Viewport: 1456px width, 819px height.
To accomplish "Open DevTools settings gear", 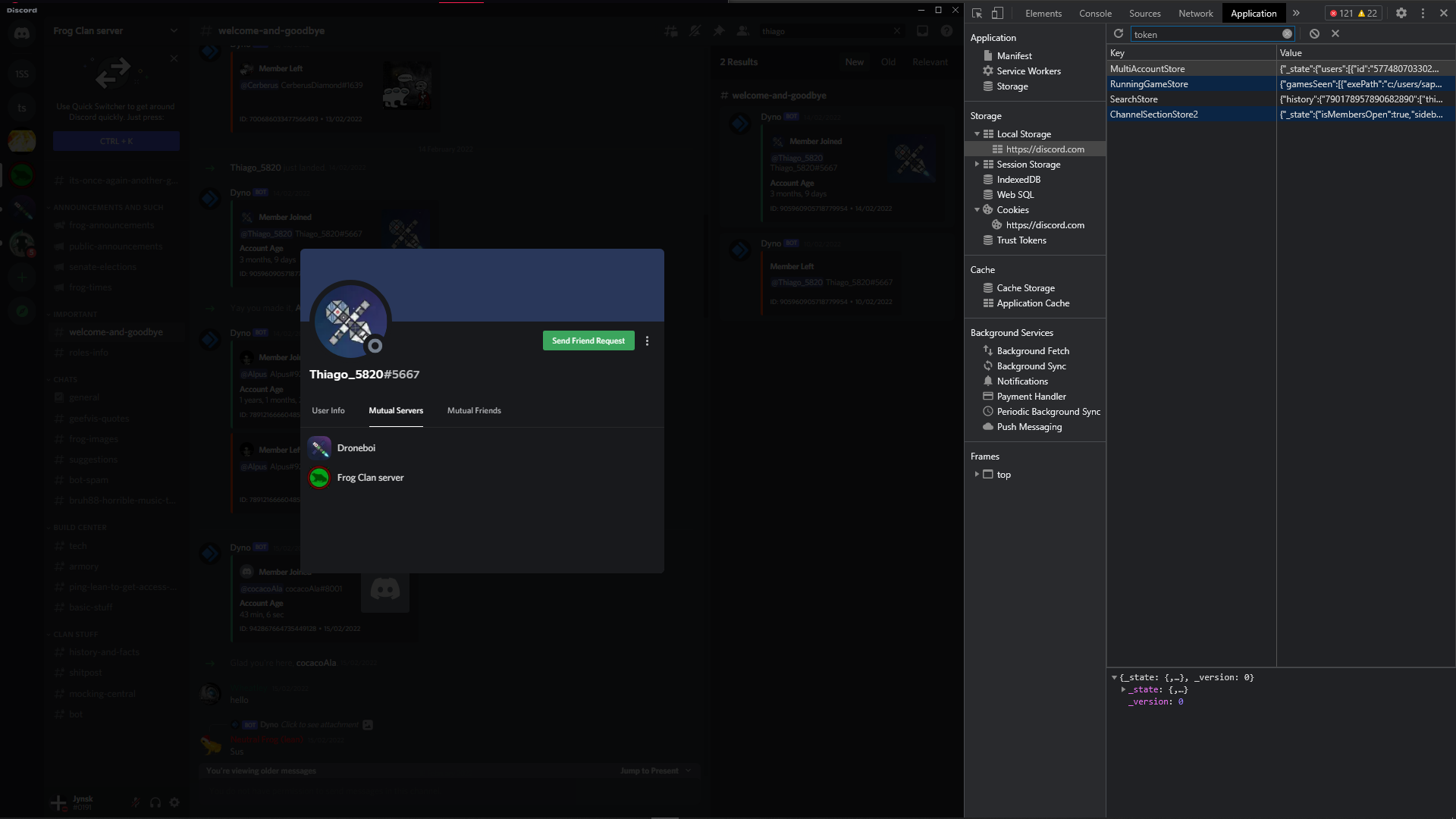I will (x=1401, y=13).
